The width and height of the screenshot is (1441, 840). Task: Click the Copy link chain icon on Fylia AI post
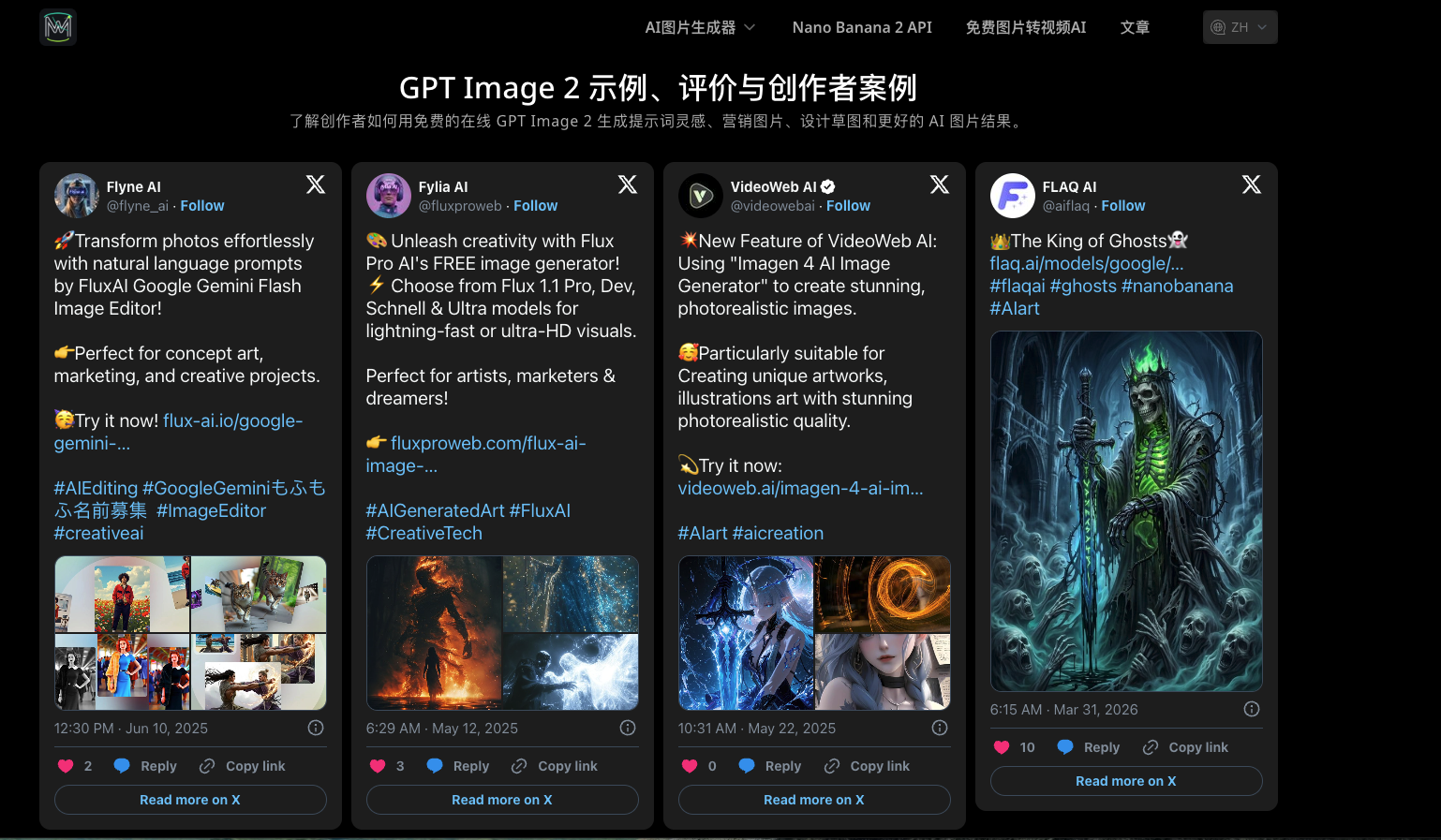[519, 766]
